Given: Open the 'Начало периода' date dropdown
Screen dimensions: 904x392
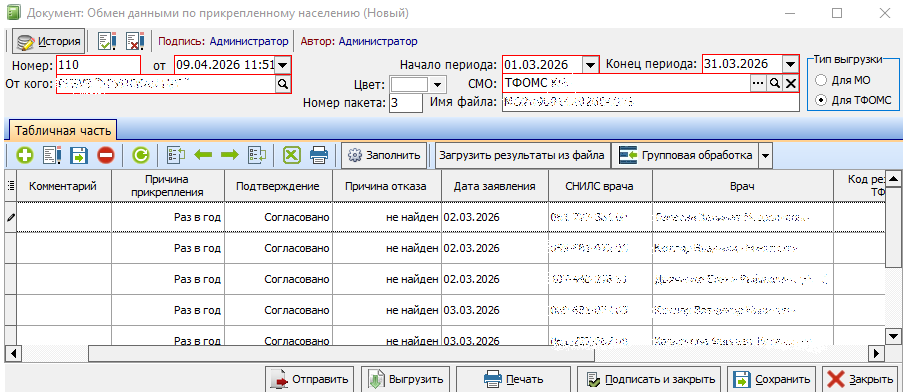Looking at the screenshot, I should click(x=590, y=65).
